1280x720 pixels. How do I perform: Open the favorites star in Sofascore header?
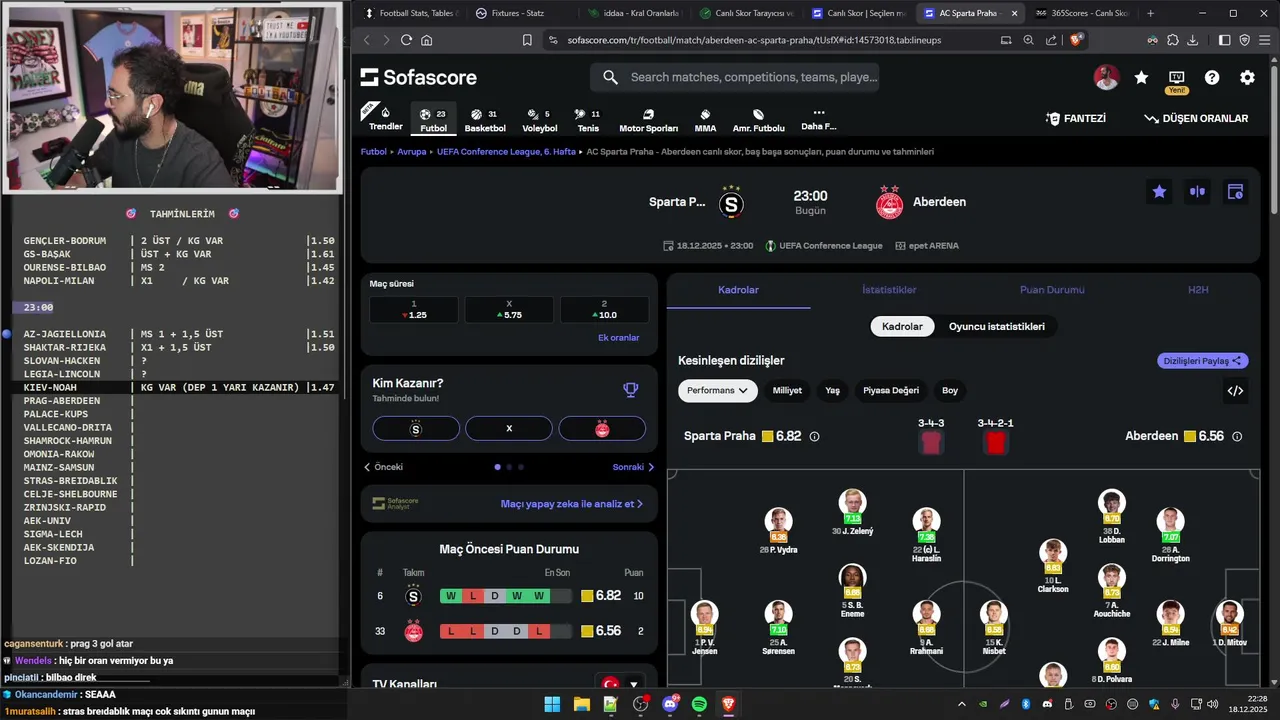(1141, 77)
